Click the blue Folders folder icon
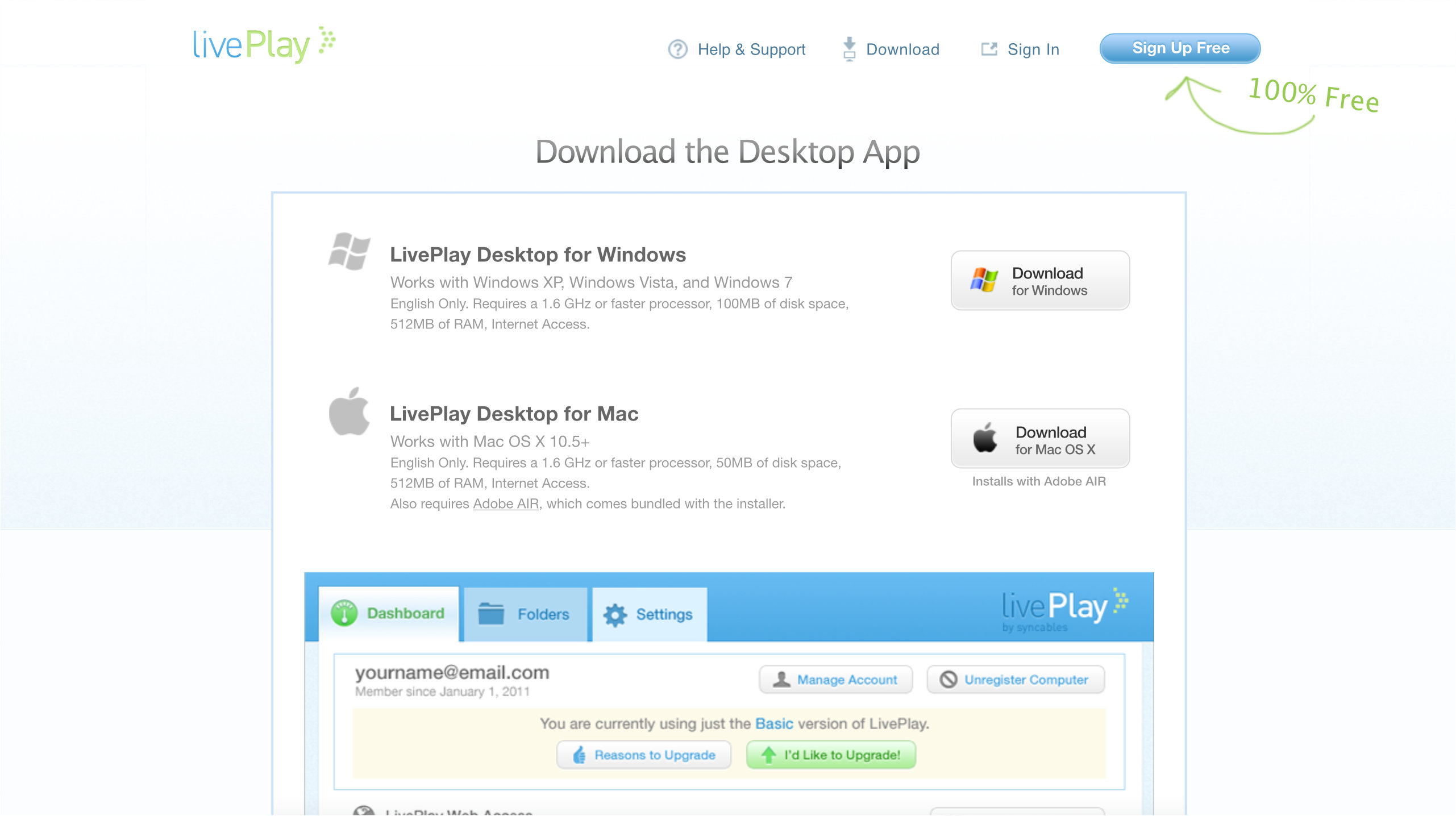The width and height of the screenshot is (1456, 816). coord(491,614)
